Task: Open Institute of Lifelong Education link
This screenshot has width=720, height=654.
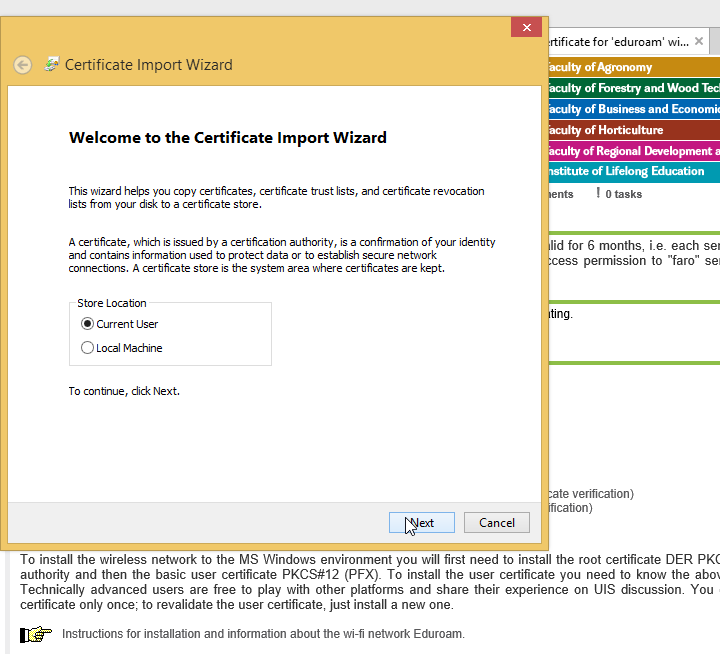Action: click(x=634, y=171)
